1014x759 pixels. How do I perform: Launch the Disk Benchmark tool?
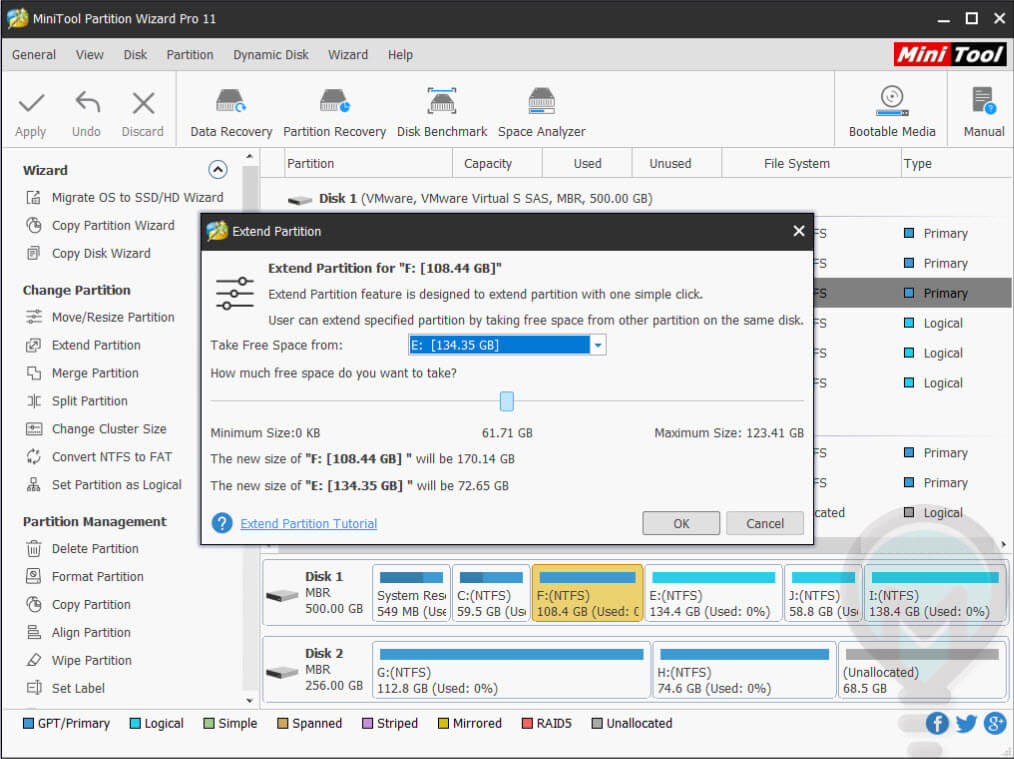click(442, 113)
